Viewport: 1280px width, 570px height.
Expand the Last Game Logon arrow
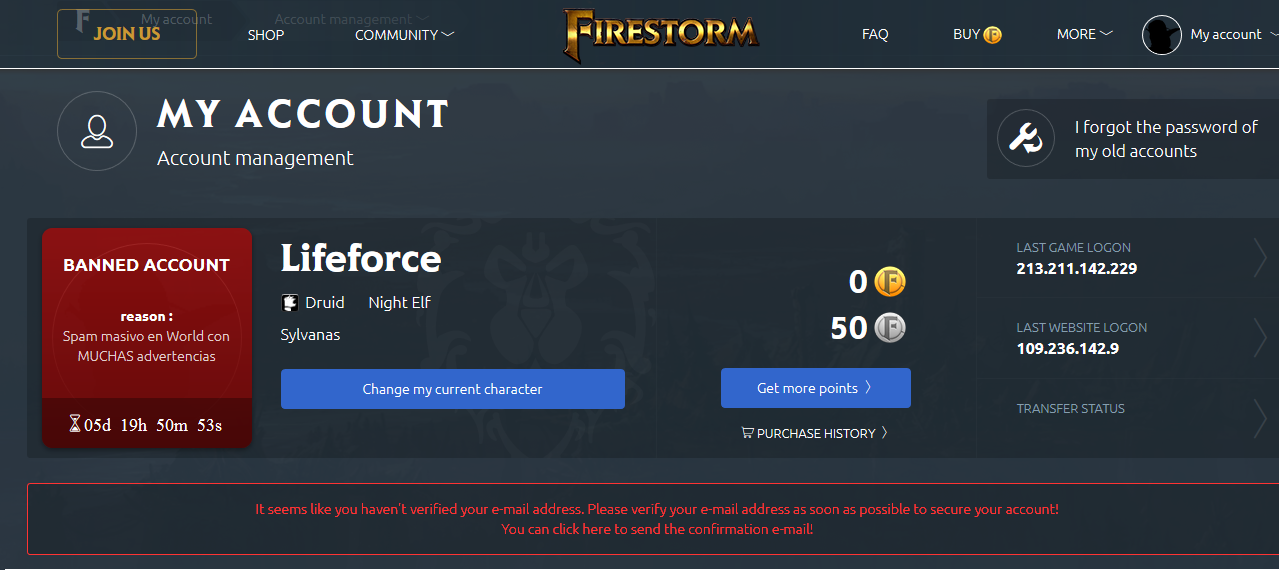point(1260,258)
